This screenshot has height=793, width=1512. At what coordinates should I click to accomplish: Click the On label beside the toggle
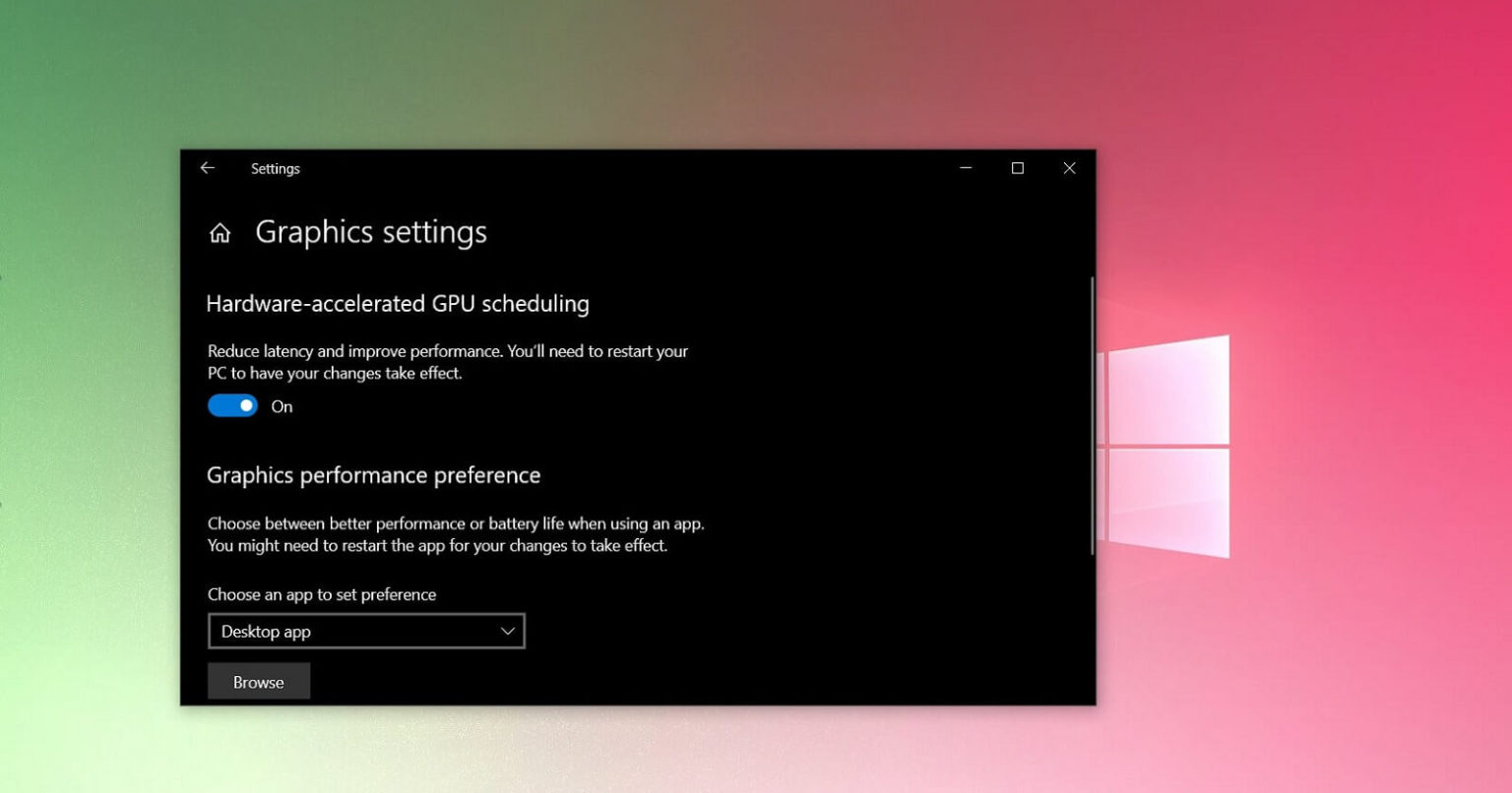tap(282, 405)
